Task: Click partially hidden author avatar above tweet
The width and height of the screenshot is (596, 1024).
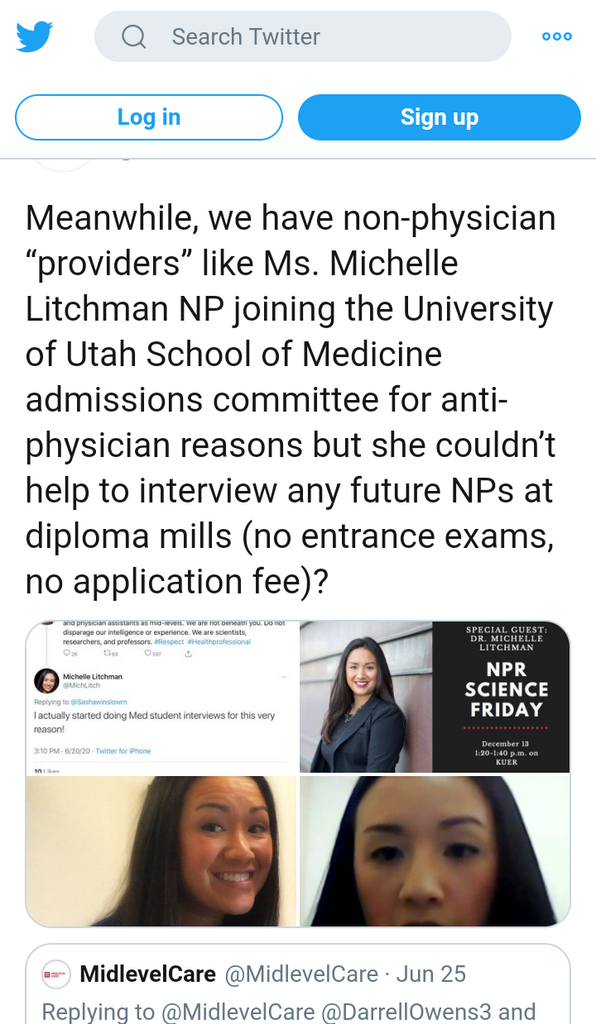Action: (62, 165)
